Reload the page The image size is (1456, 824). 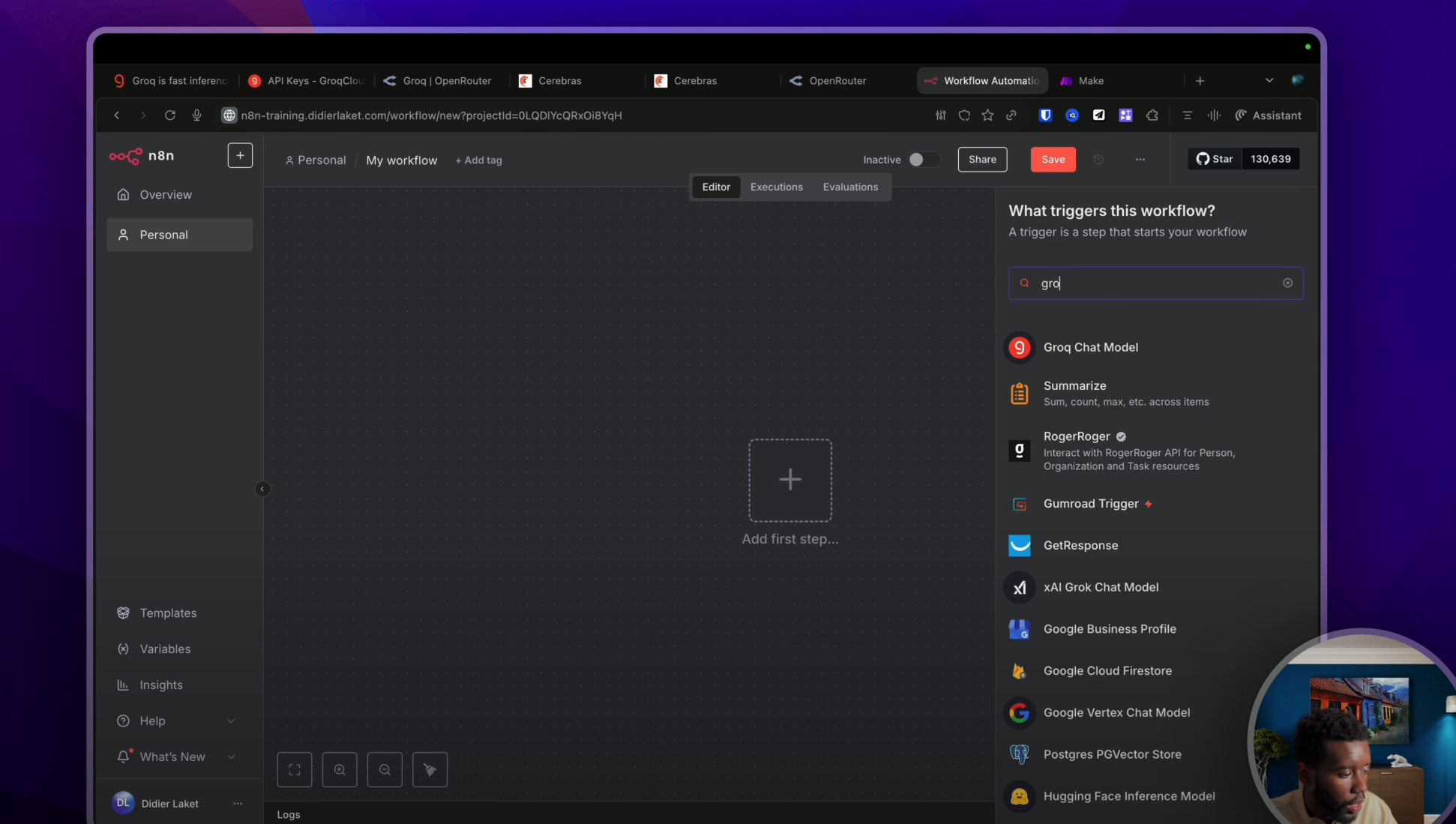click(x=170, y=115)
